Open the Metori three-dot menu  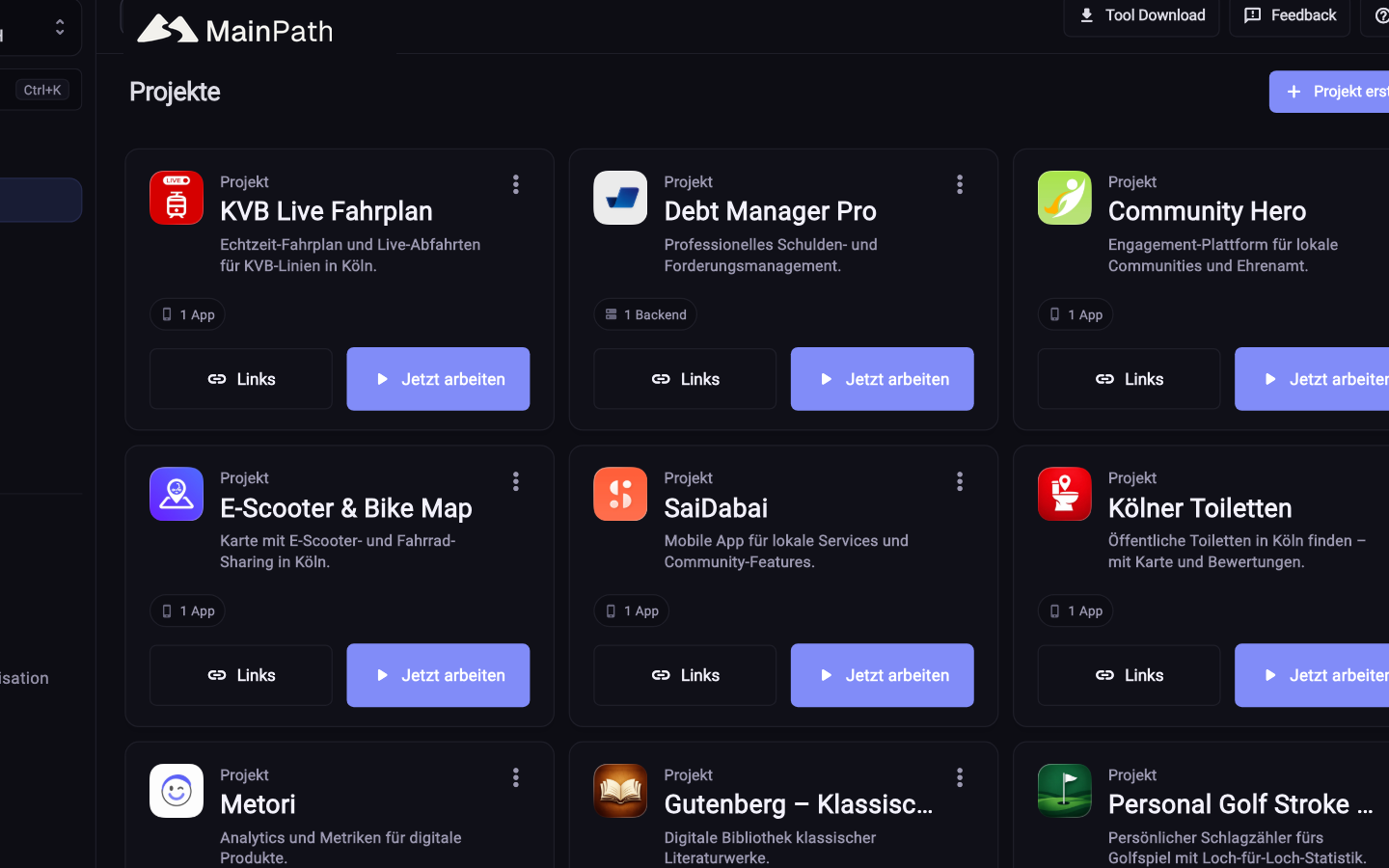(516, 777)
